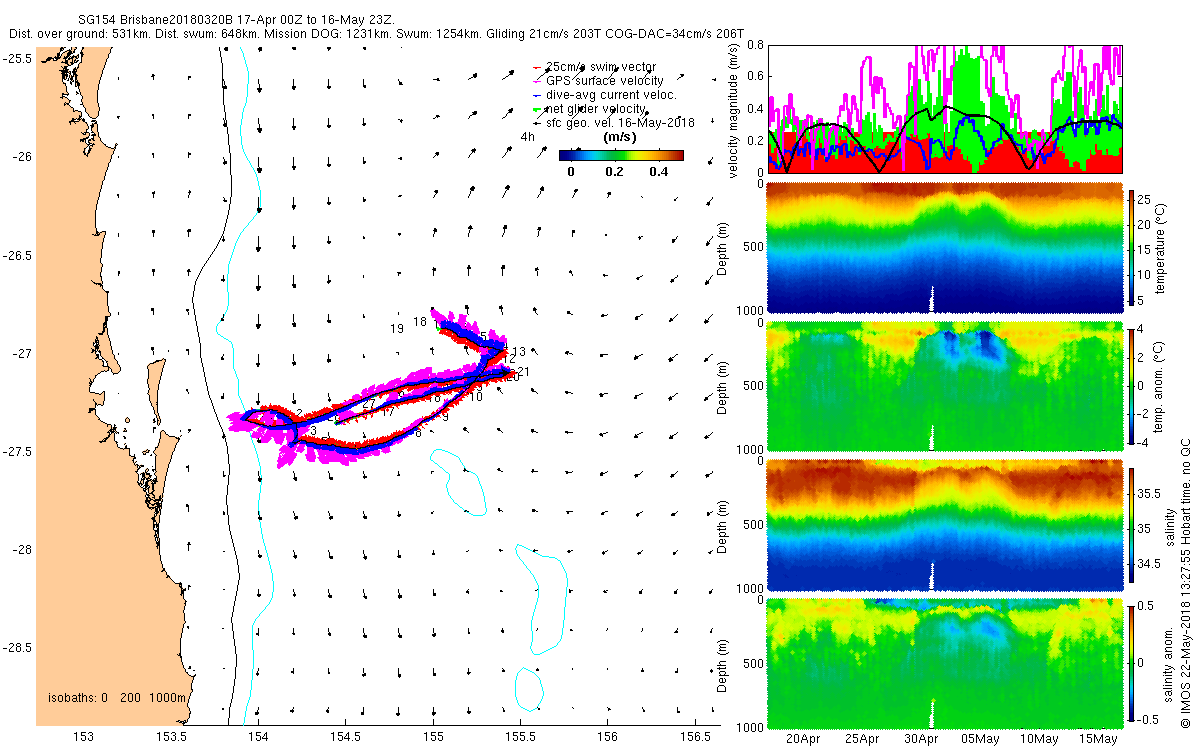Click track waypoint number 10 on the map
Viewport: 1200px width, 750px height.
click(476, 397)
